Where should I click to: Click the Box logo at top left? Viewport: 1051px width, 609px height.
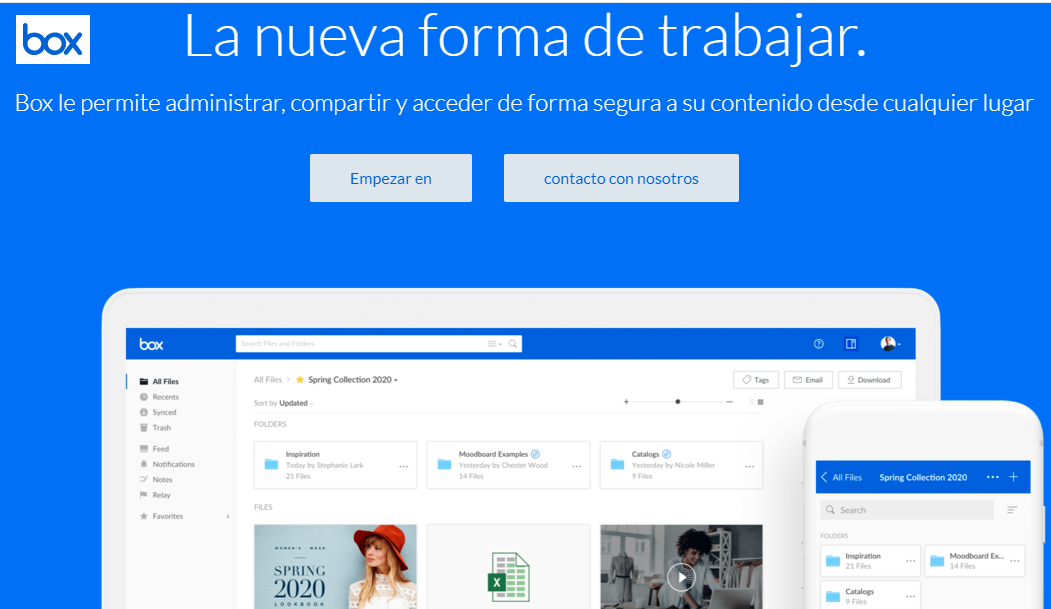click(53, 40)
